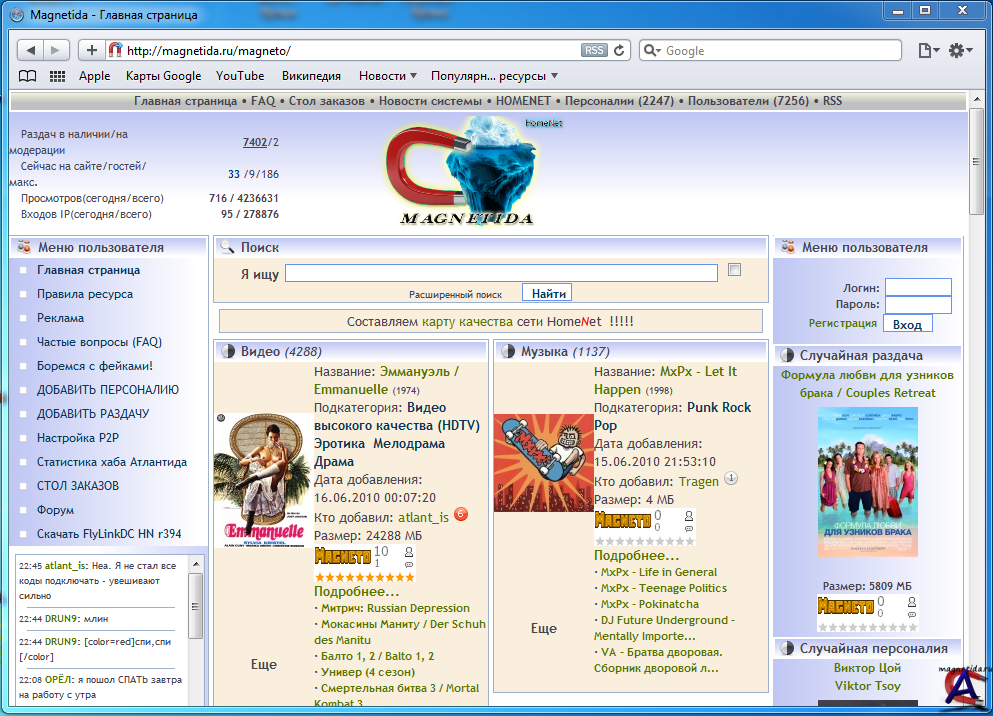Expand the Новости bookmarks dropdown
Viewport: 993px width, 716px height.
388,76
